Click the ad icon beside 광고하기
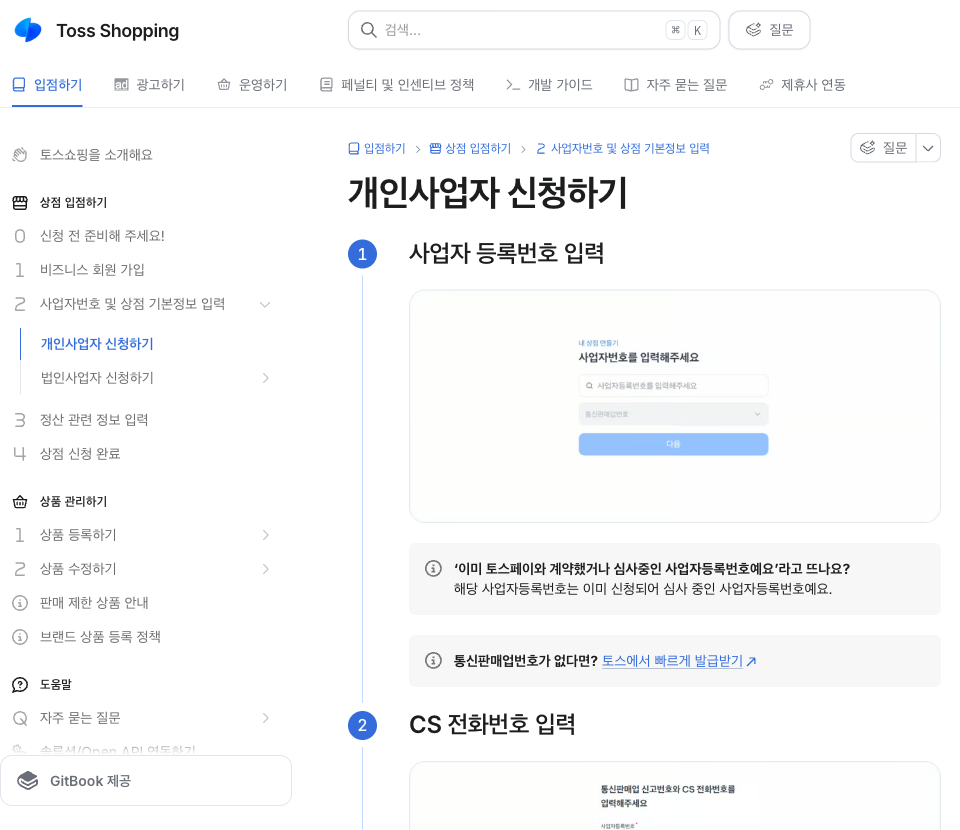The image size is (960, 830). point(121,84)
